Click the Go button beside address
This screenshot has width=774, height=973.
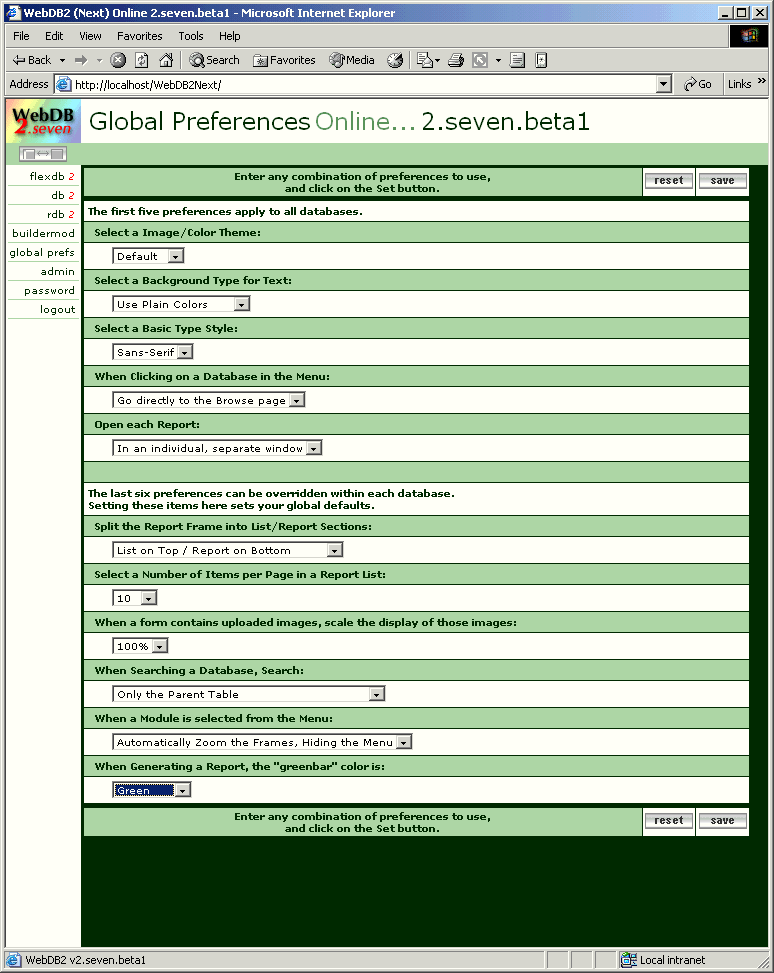(698, 84)
